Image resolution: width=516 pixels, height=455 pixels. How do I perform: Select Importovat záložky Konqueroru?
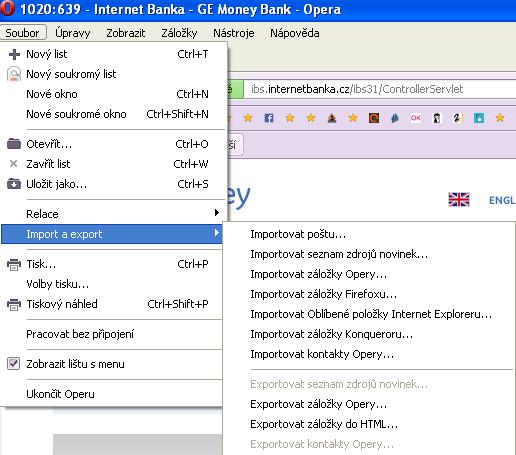click(x=369, y=334)
